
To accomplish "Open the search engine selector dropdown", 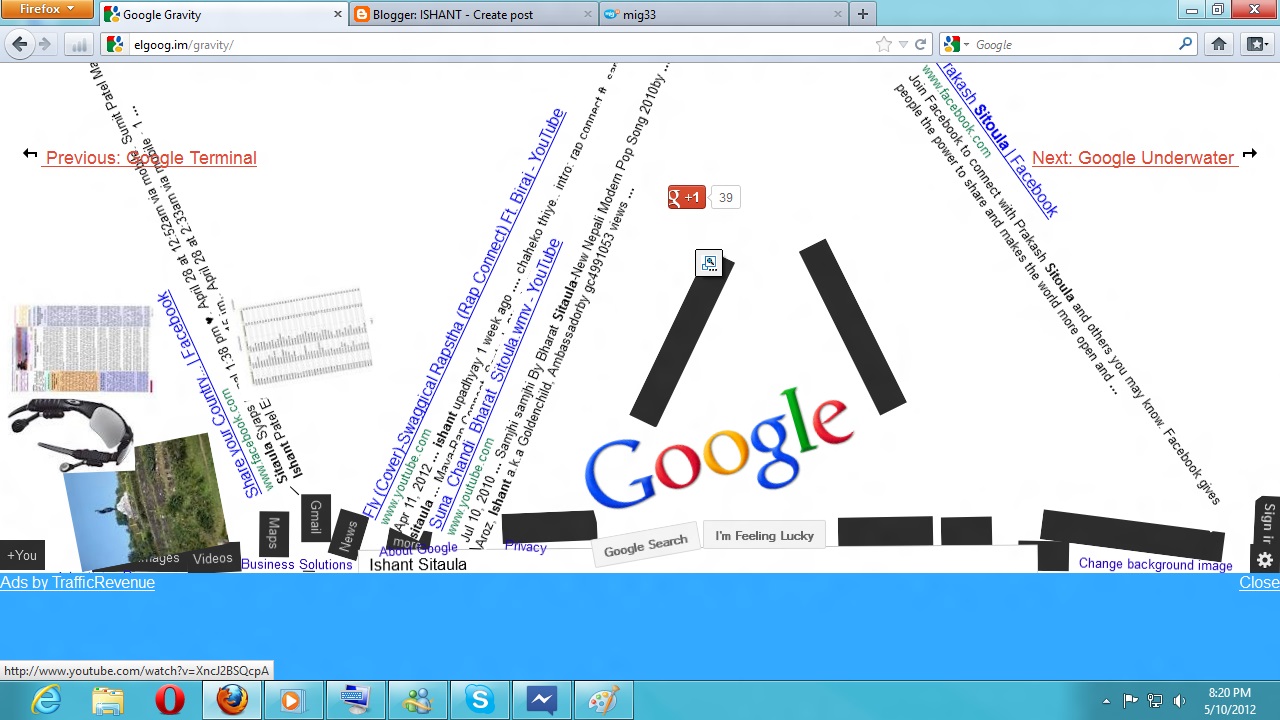I will (x=955, y=44).
